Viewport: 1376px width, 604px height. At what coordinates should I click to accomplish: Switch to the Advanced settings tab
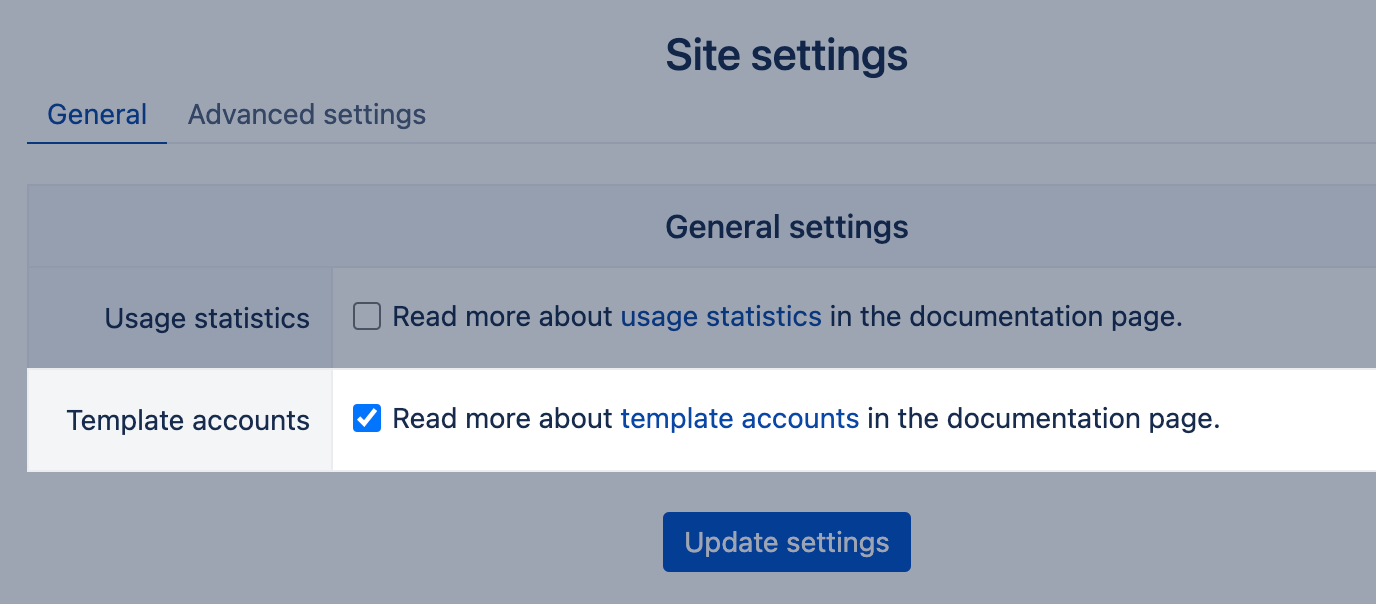(x=306, y=115)
